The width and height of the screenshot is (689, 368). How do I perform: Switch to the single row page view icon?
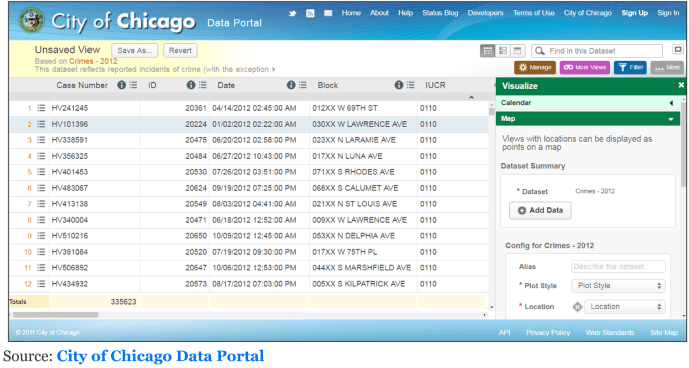tap(518, 51)
